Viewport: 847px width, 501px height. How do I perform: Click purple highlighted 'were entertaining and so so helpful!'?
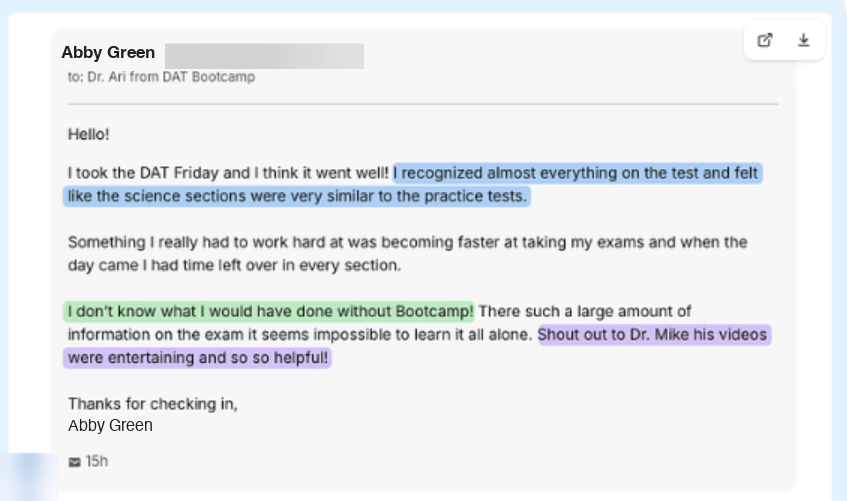click(197, 358)
